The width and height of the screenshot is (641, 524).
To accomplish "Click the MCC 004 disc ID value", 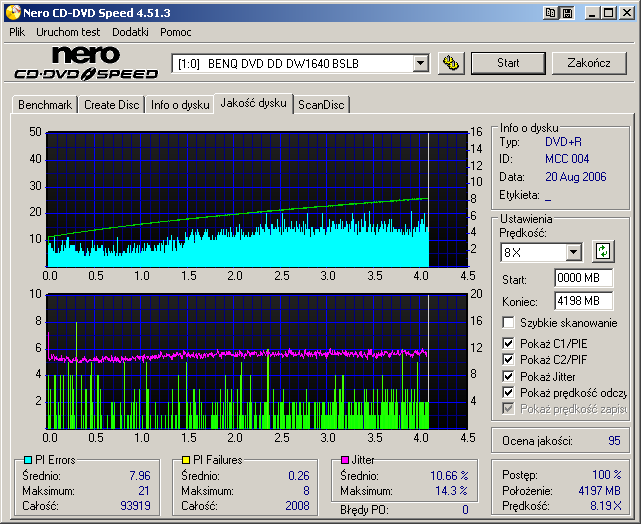I will (x=567, y=159).
